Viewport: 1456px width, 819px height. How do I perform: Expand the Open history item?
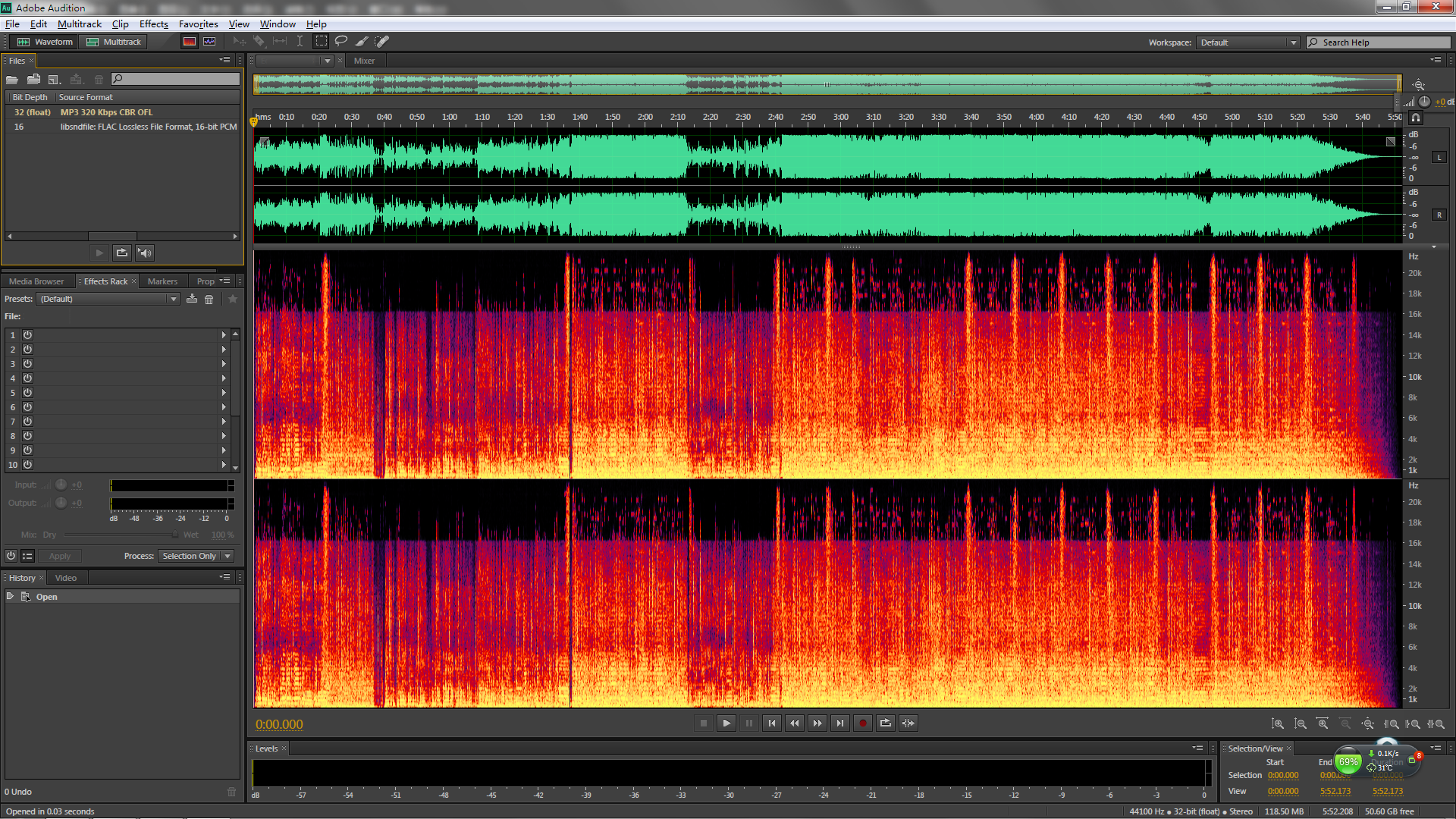tap(10, 596)
